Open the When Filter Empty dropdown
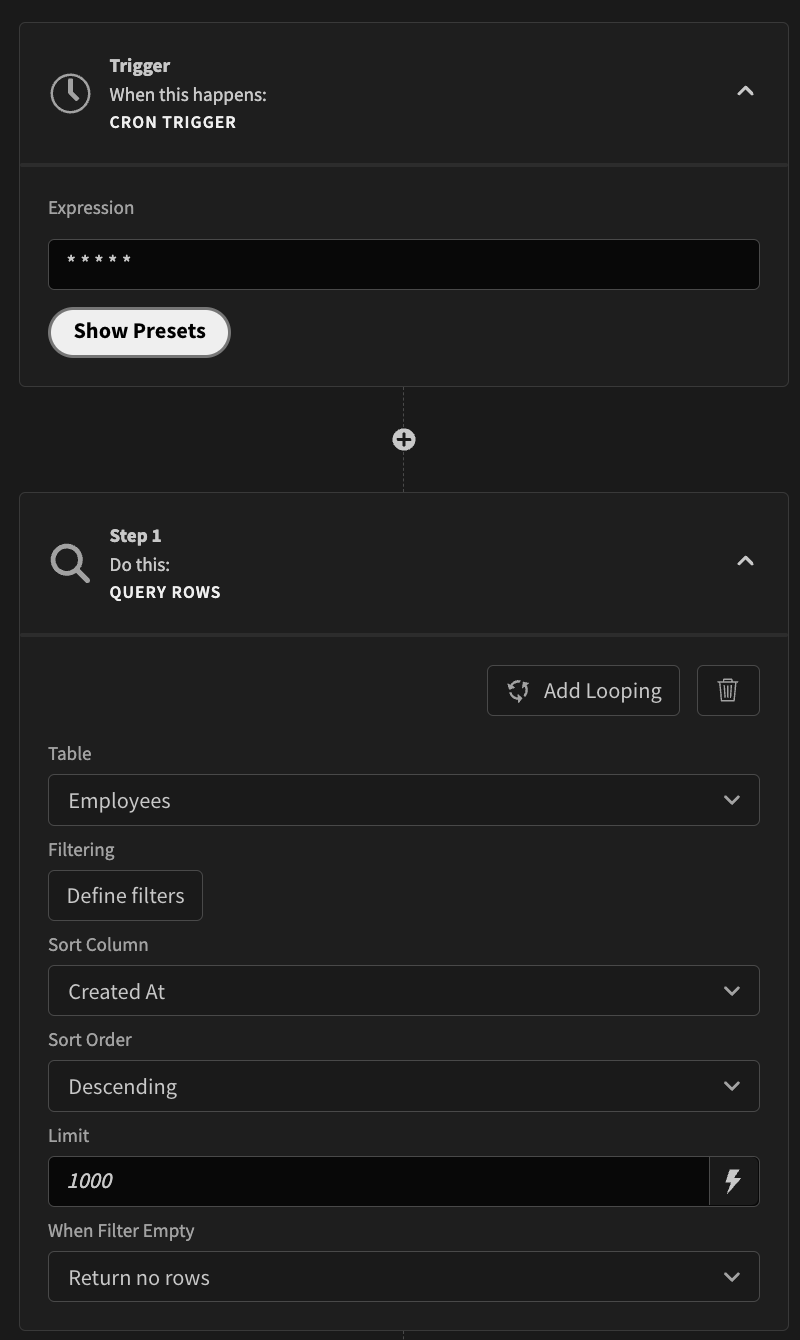Viewport: 800px width, 1340px height. click(x=403, y=1276)
